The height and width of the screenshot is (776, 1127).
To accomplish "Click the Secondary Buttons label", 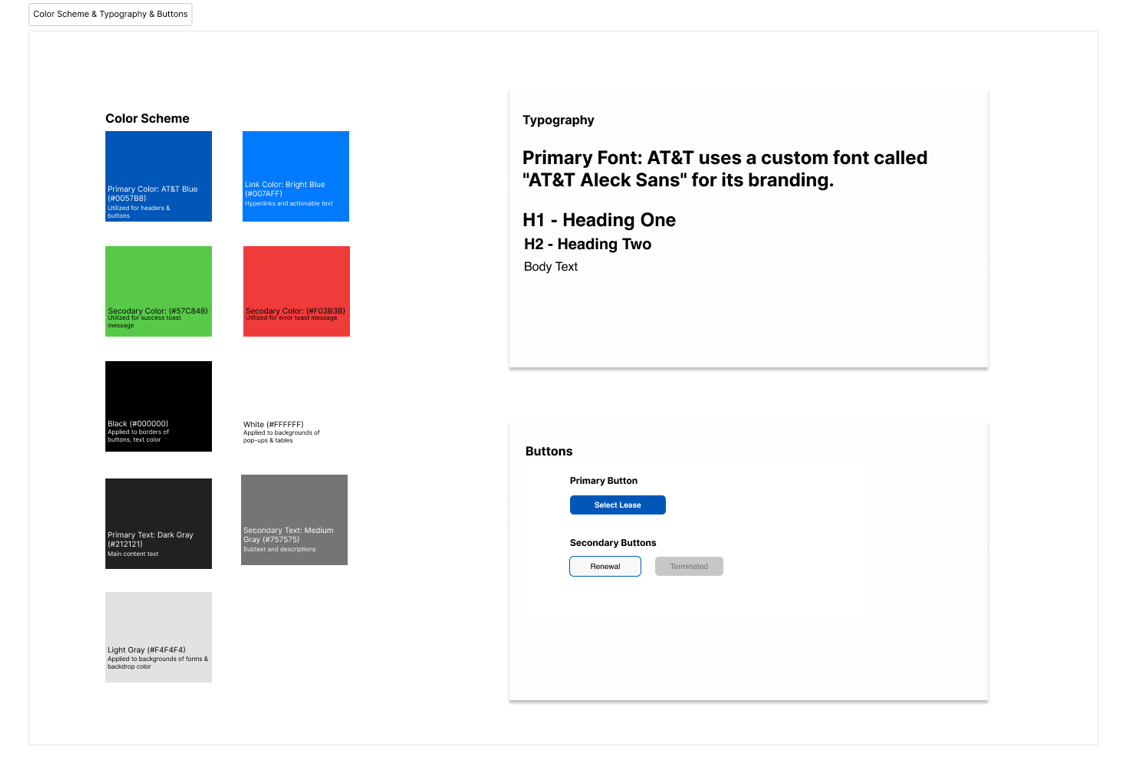I will click(613, 542).
